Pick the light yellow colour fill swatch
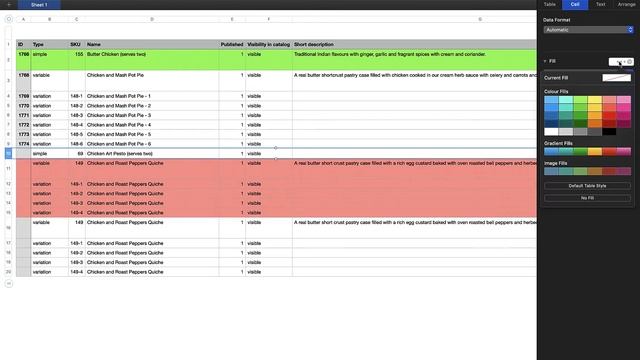The width and height of the screenshot is (640, 360). 595,100
